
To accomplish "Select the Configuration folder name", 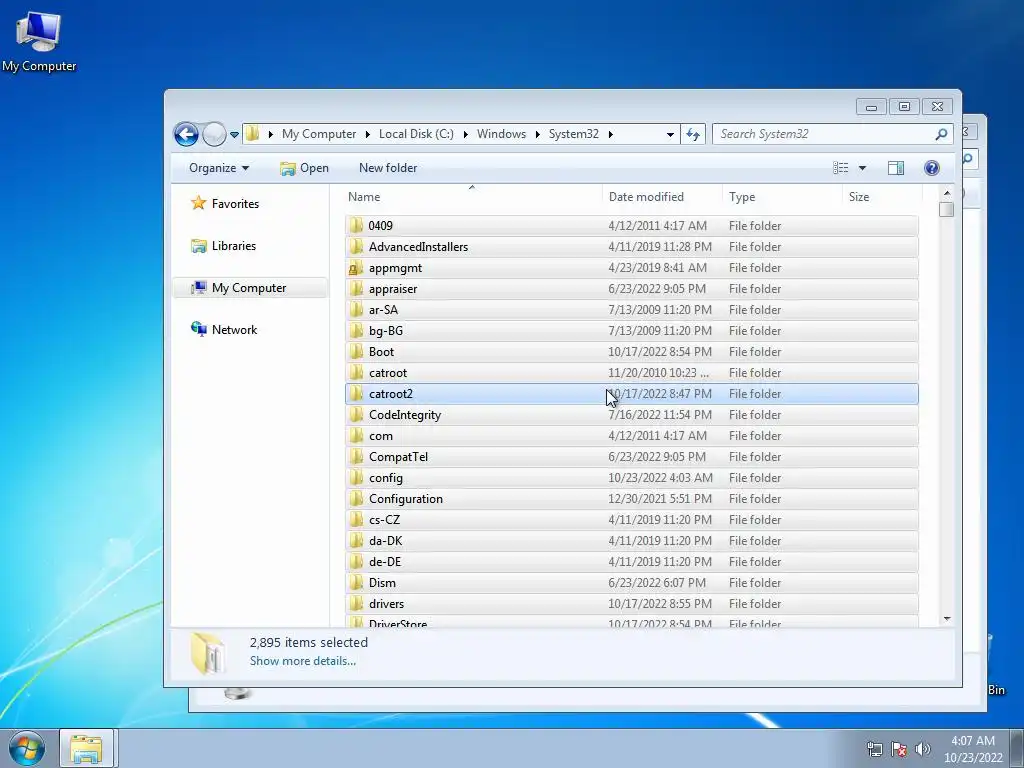I will coord(406,499).
